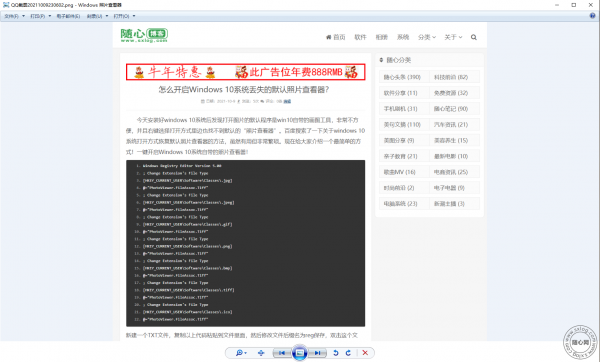Maximize the Photo Viewer window
This screenshot has width=600, height=362.
[574, 5]
